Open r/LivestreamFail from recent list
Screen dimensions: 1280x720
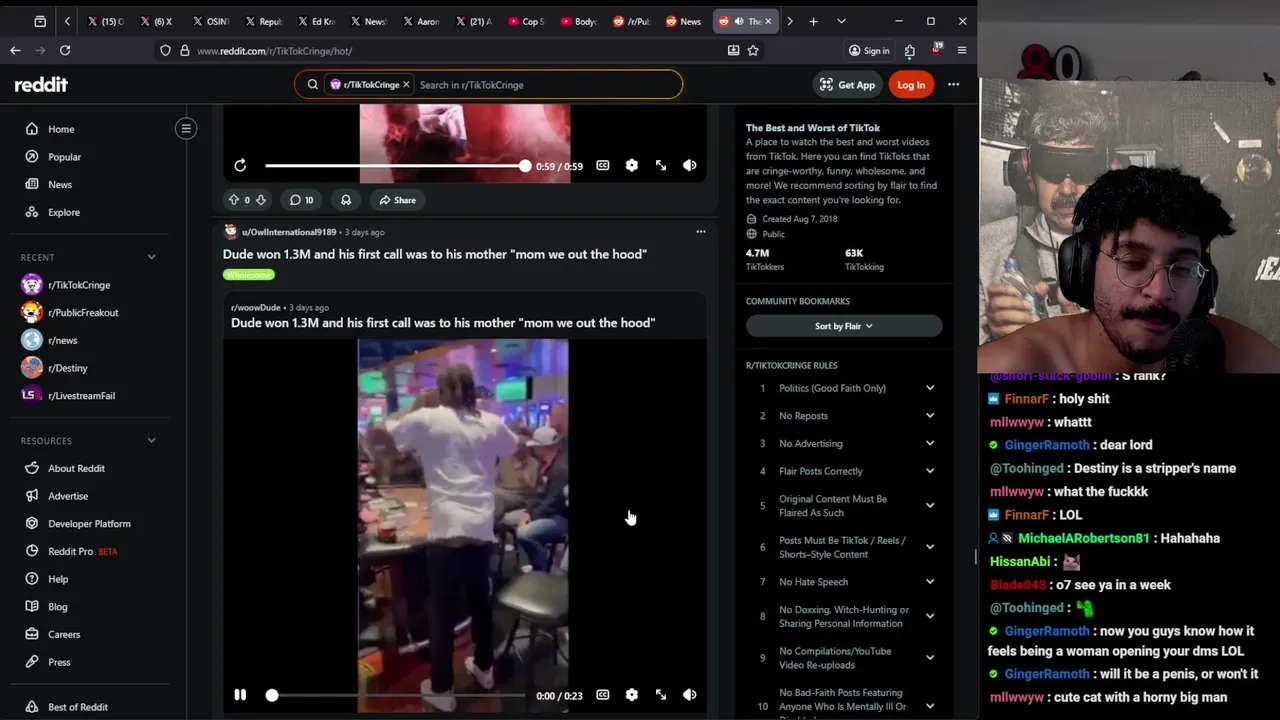(81, 396)
